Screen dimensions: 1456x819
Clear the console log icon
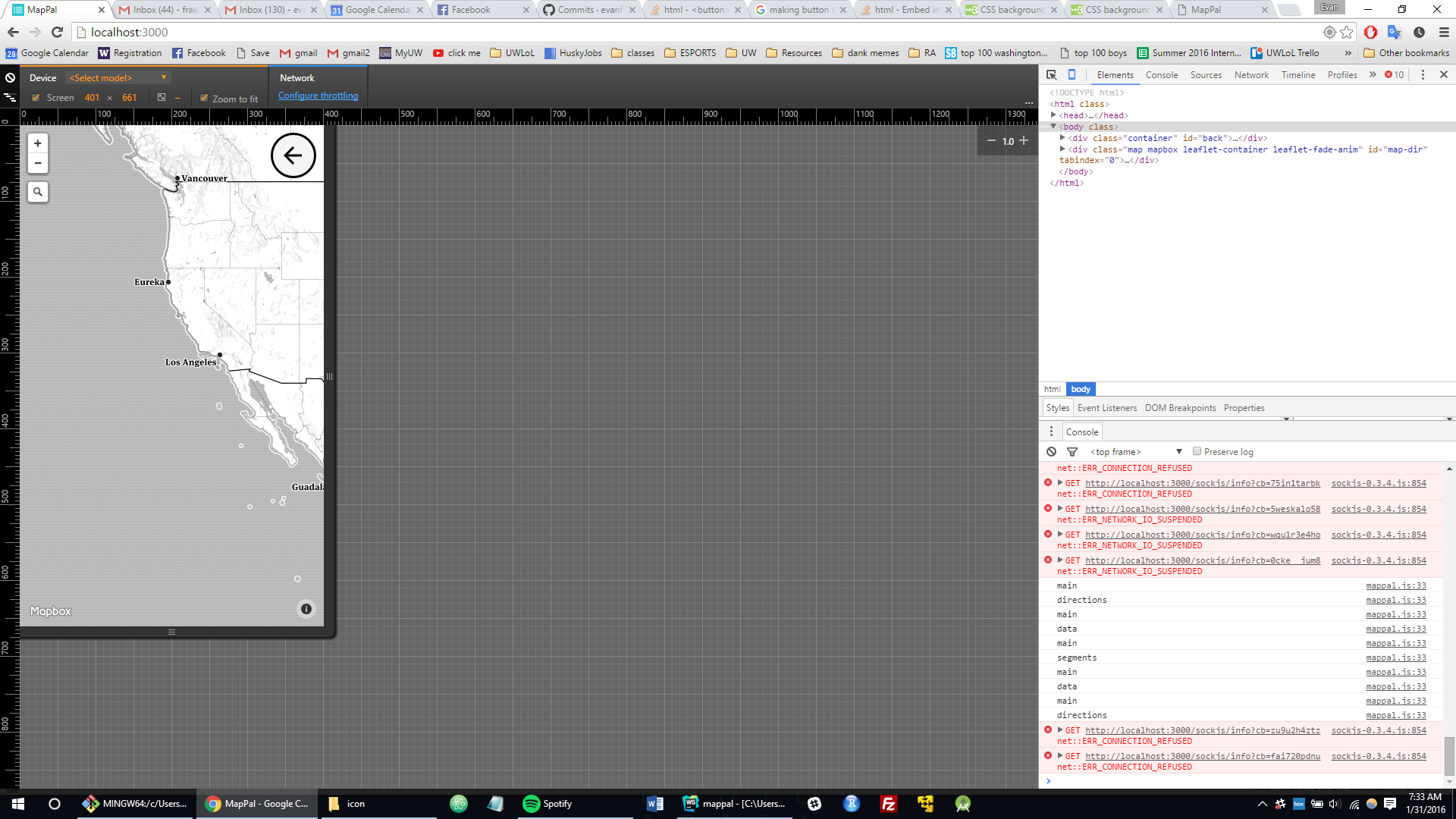pos(1051,452)
